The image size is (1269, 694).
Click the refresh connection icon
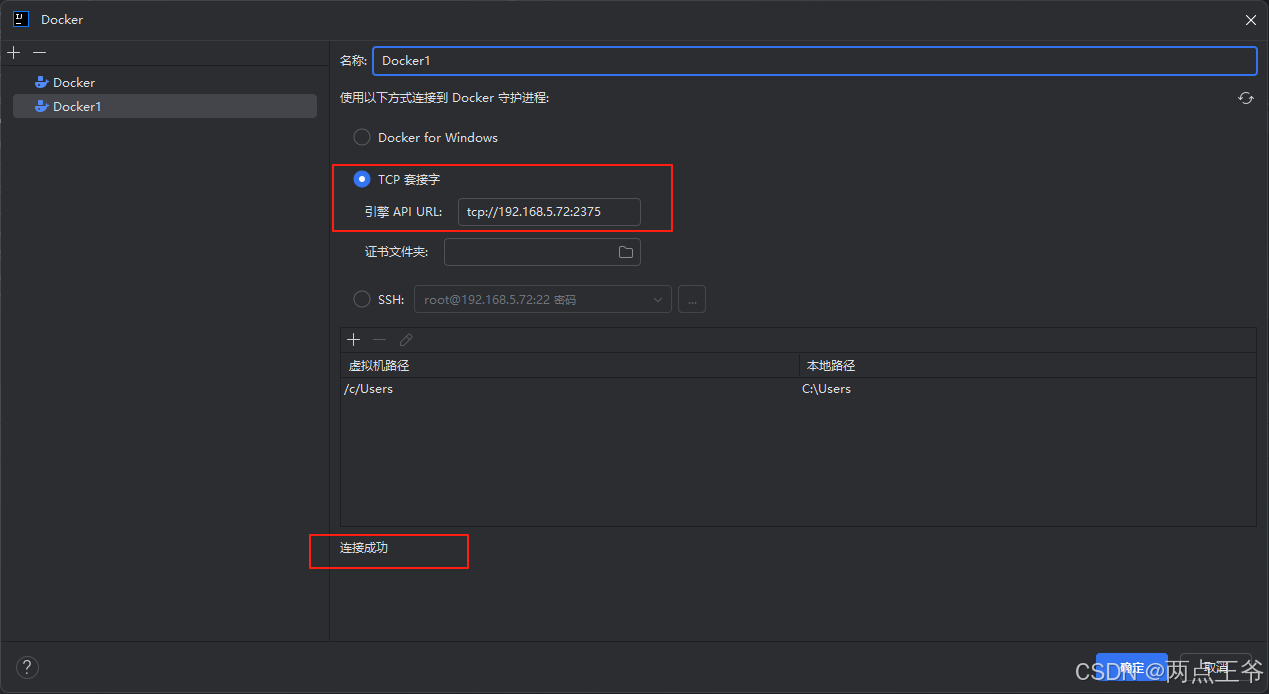click(x=1246, y=98)
